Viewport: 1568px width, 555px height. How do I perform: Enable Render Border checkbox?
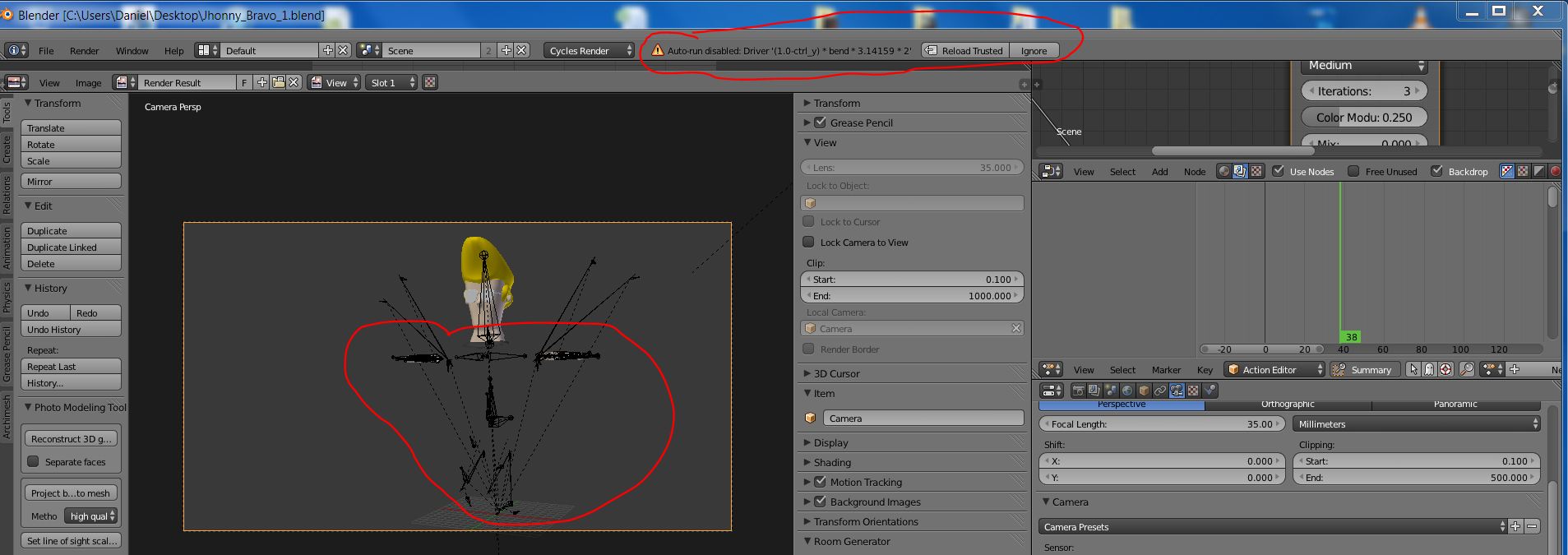(x=808, y=349)
